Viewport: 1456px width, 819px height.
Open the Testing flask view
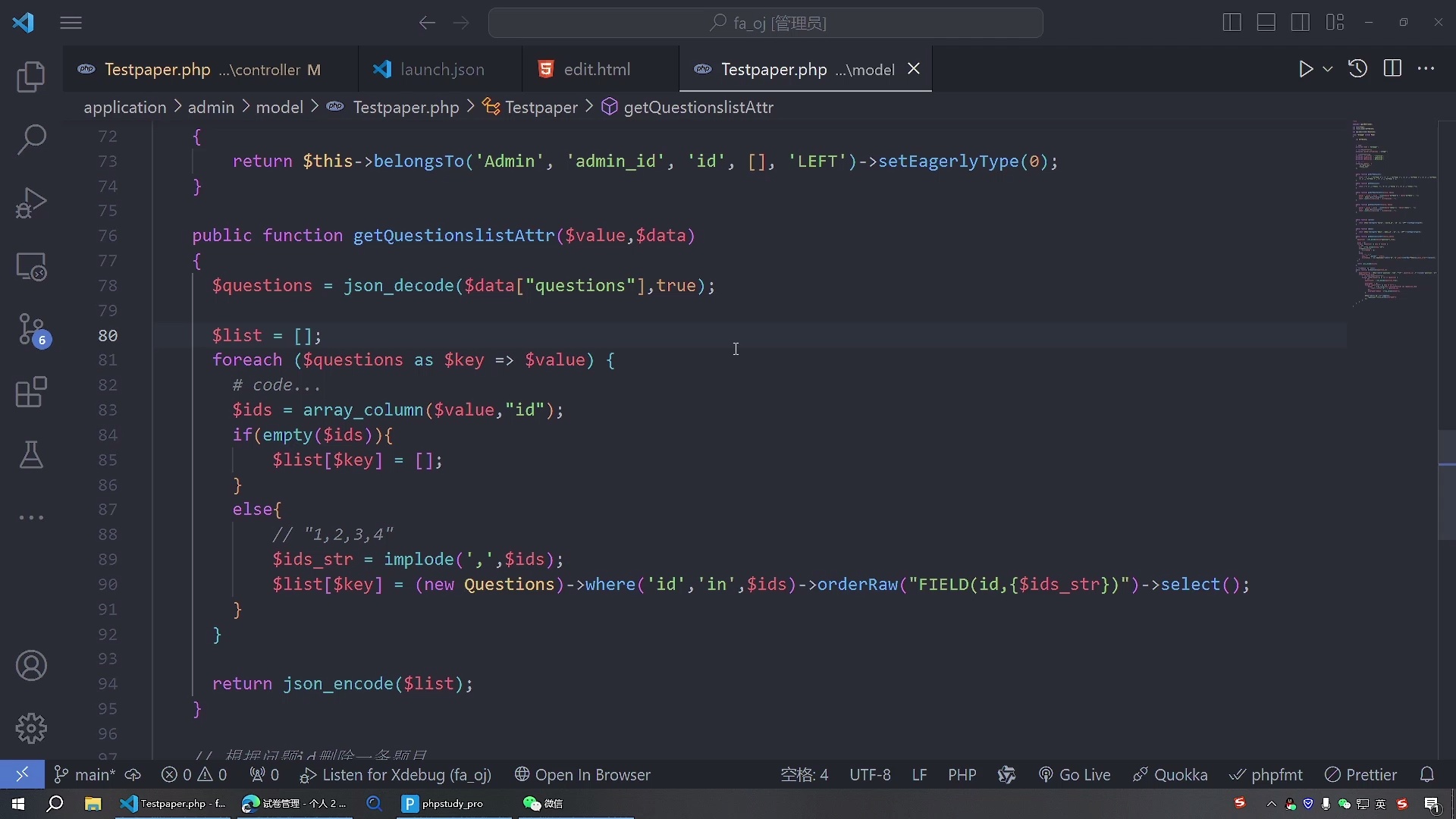(31, 455)
